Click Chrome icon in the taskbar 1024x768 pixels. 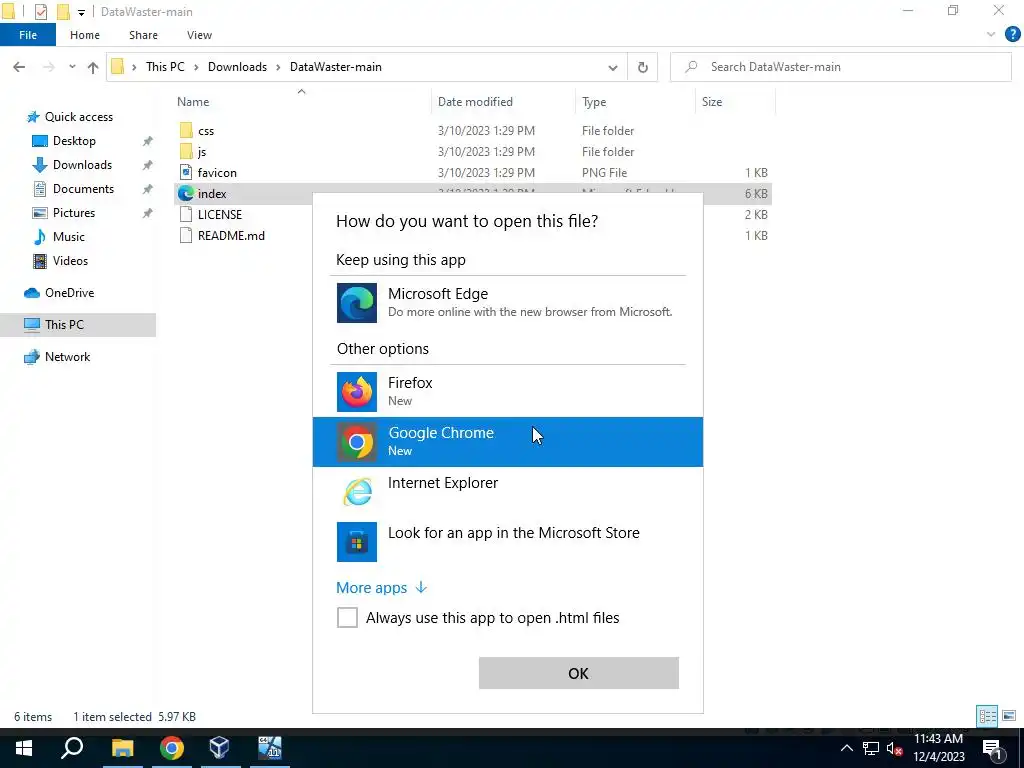tap(171, 748)
